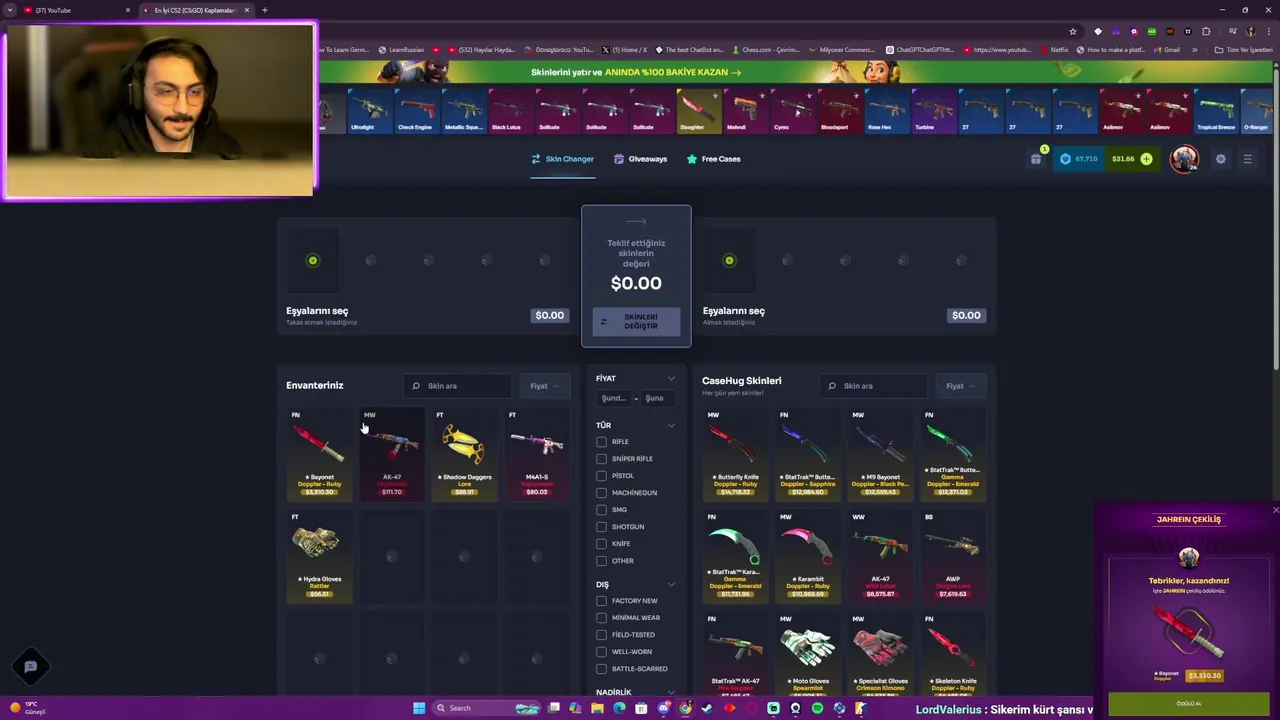Check the FACTORY NEW exterior filter
Viewport: 1280px width, 720px height.
pos(601,600)
